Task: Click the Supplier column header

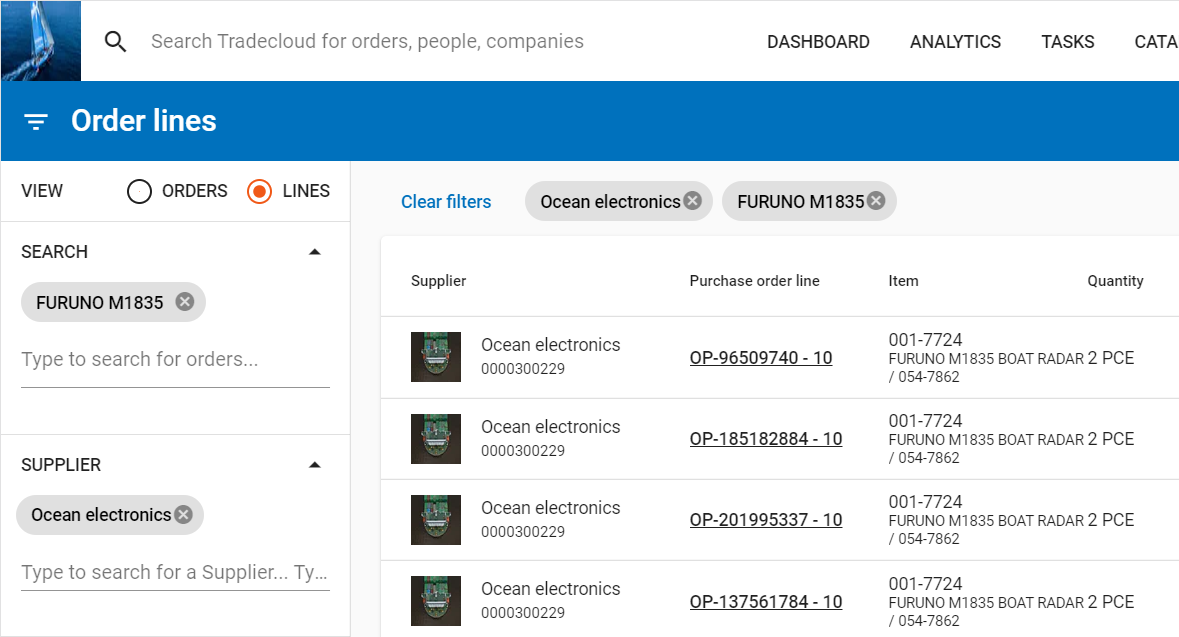Action: click(438, 281)
